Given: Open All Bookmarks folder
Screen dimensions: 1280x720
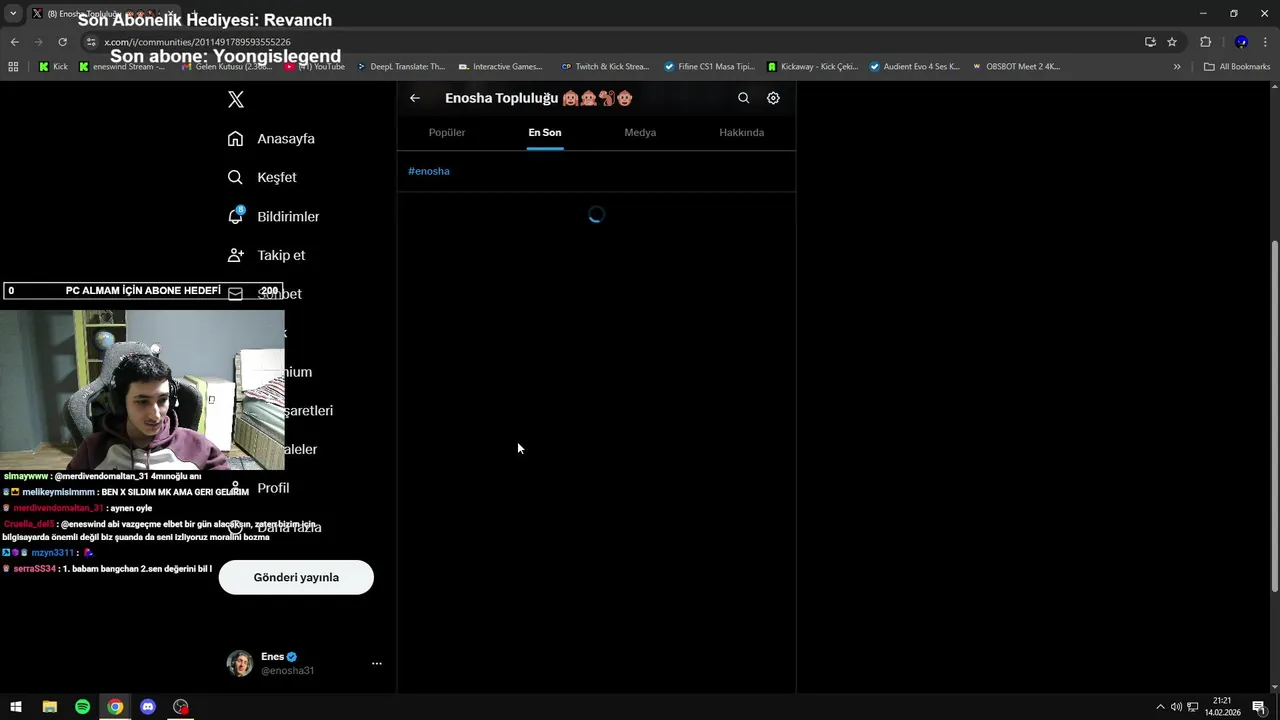Looking at the screenshot, I should click(x=1237, y=67).
